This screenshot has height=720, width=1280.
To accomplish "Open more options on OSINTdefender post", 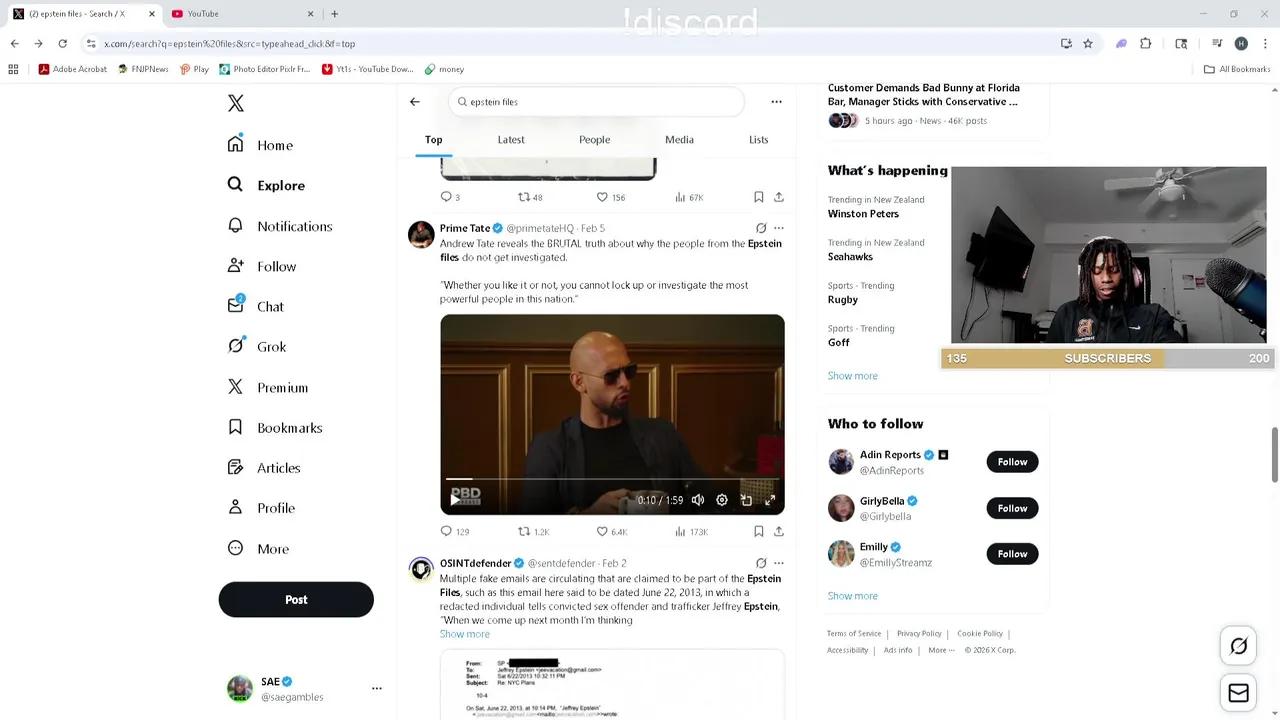I will 779,563.
